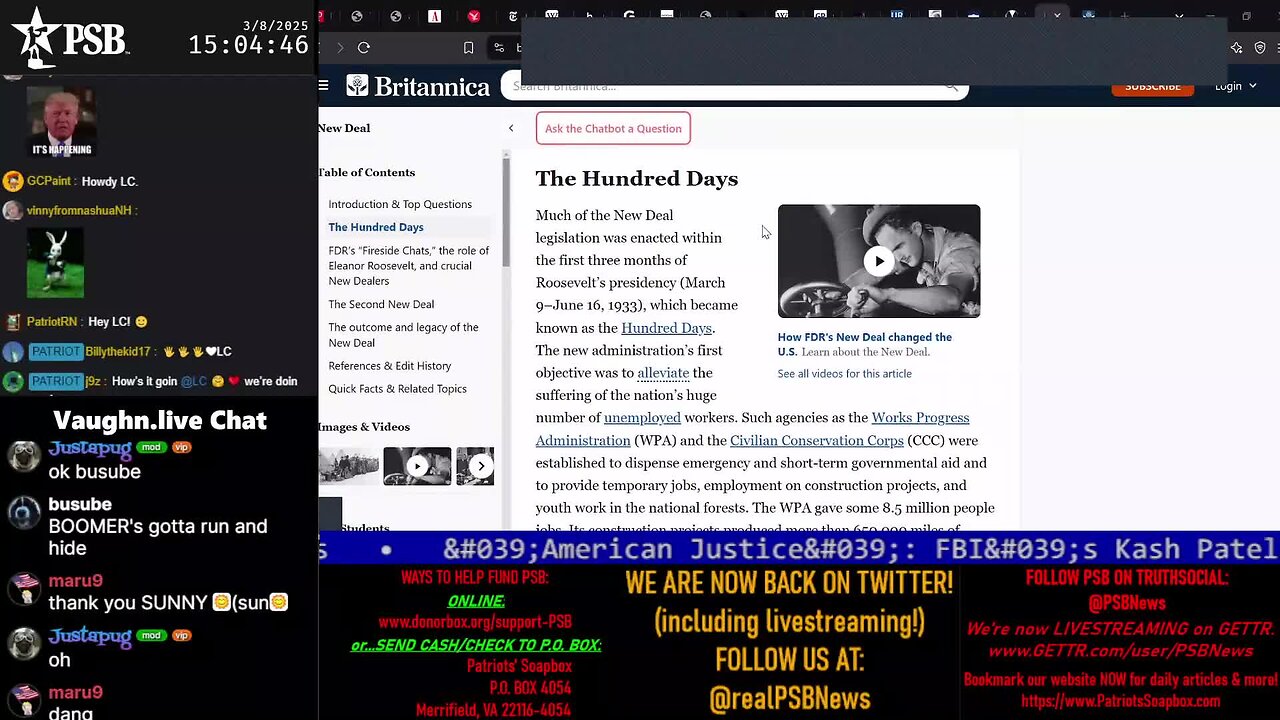Screen dimensions: 1280x720
Task: Click GCPaint's avatar in chat
Action: pyautogui.click(x=13, y=181)
